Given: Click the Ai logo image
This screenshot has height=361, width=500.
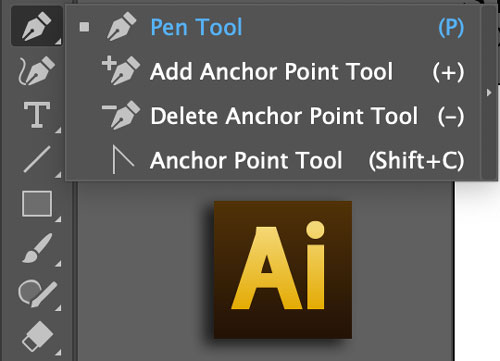Looking at the screenshot, I should [x=283, y=270].
